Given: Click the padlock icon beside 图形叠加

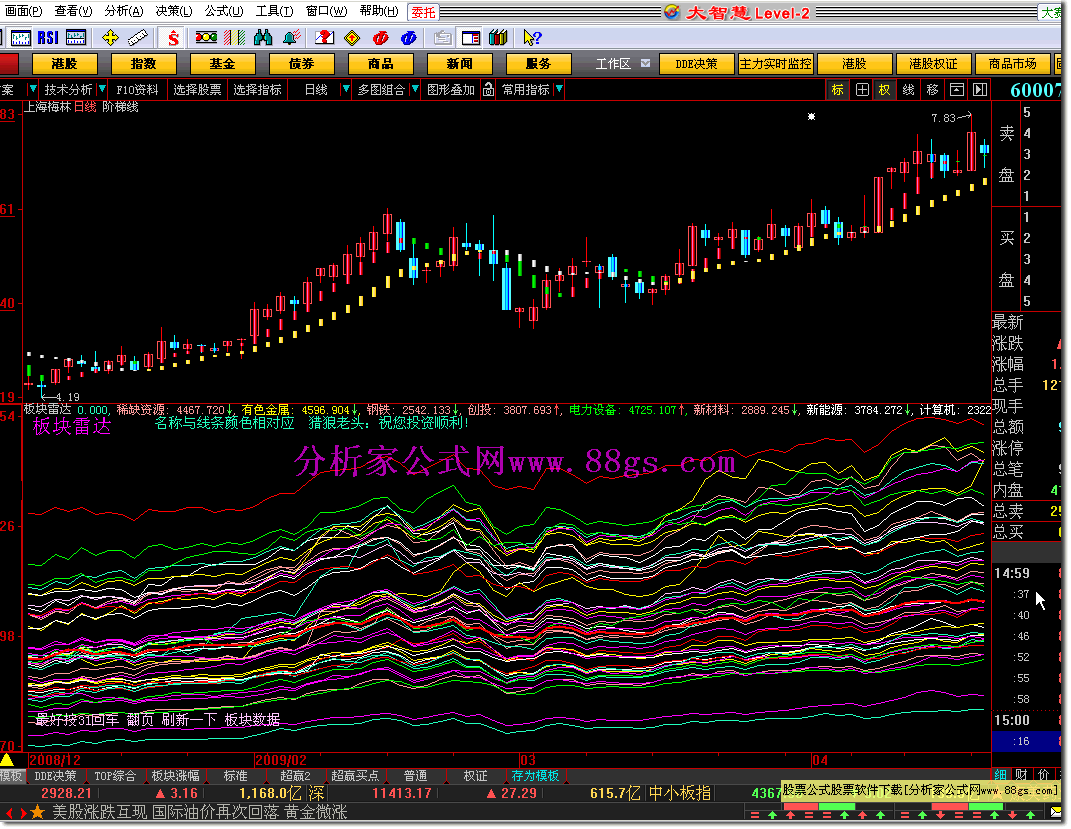Looking at the screenshot, I should click(x=488, y=89).
